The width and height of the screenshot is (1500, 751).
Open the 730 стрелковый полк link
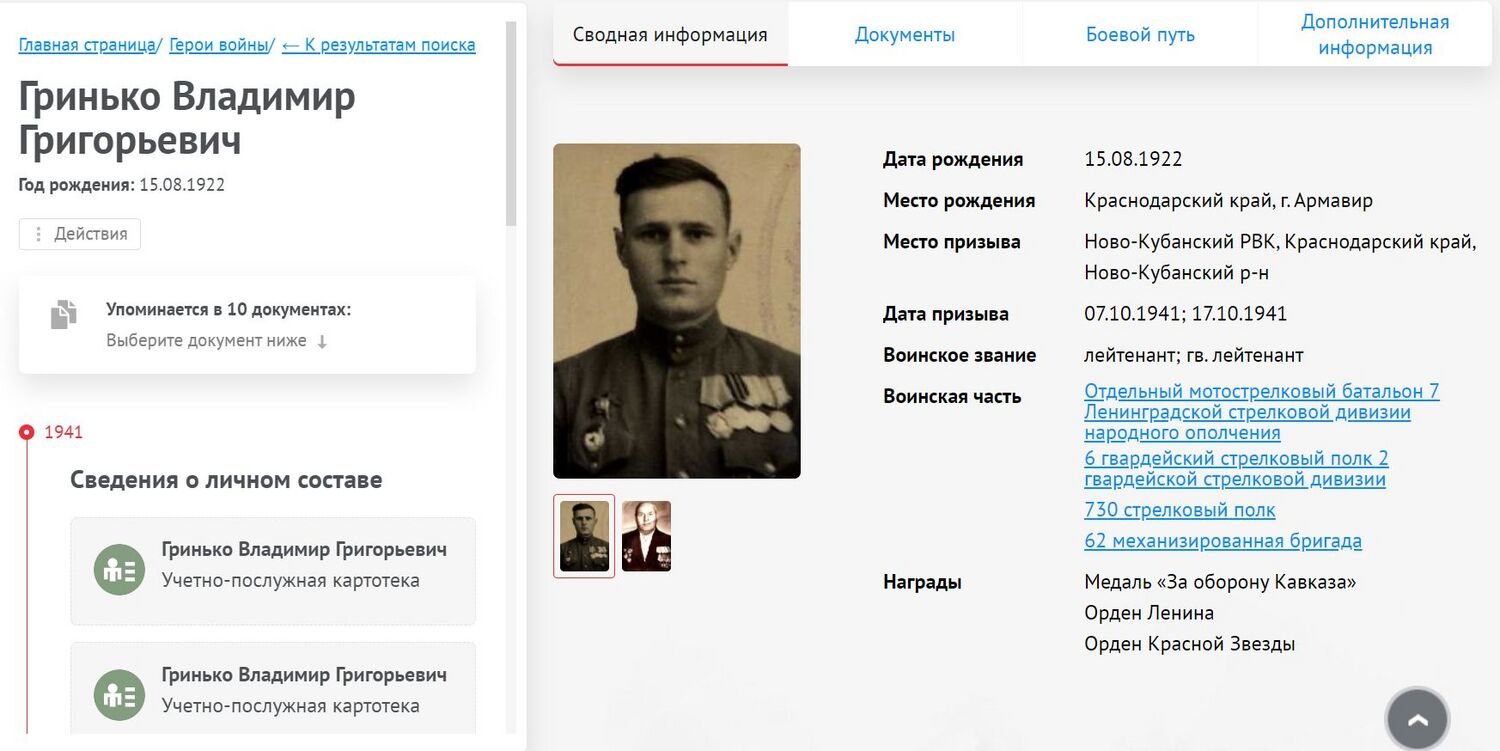[x=1179, y=510]
